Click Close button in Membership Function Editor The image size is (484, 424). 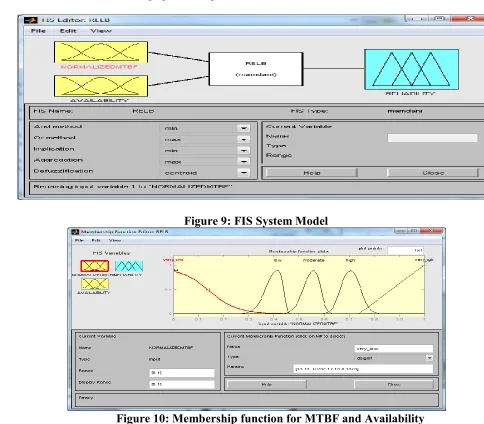pyautogui.click(x=394, y=384)
